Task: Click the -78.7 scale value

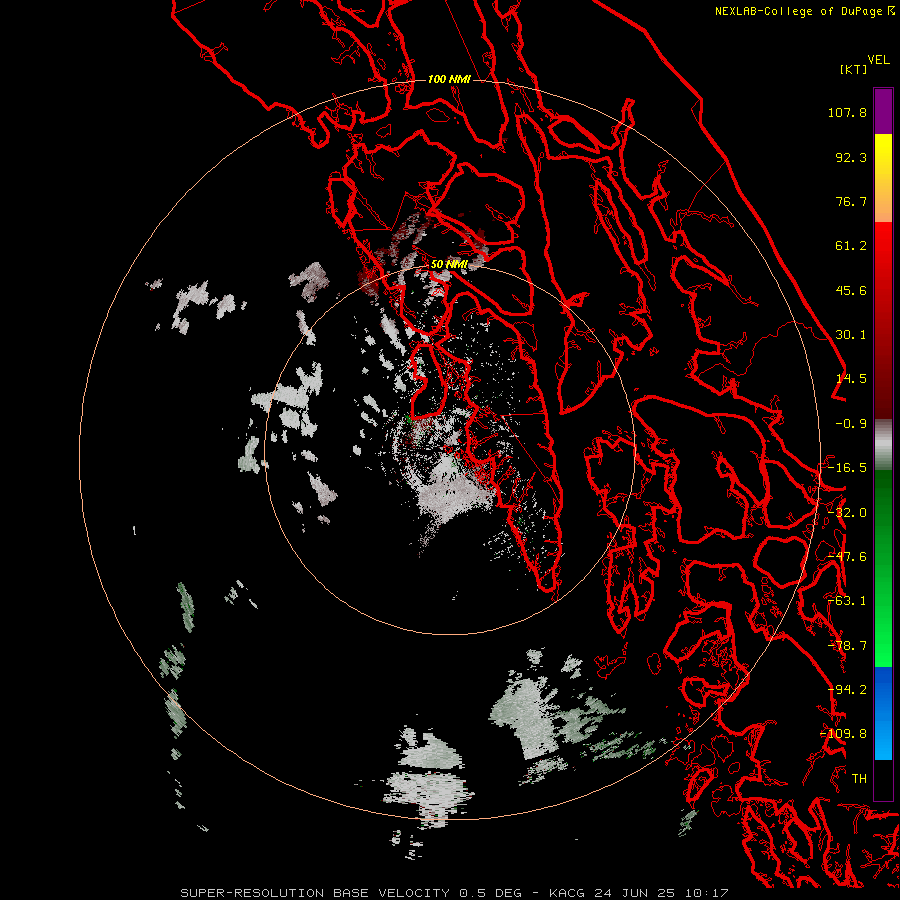Action: [x=847, y=646]
